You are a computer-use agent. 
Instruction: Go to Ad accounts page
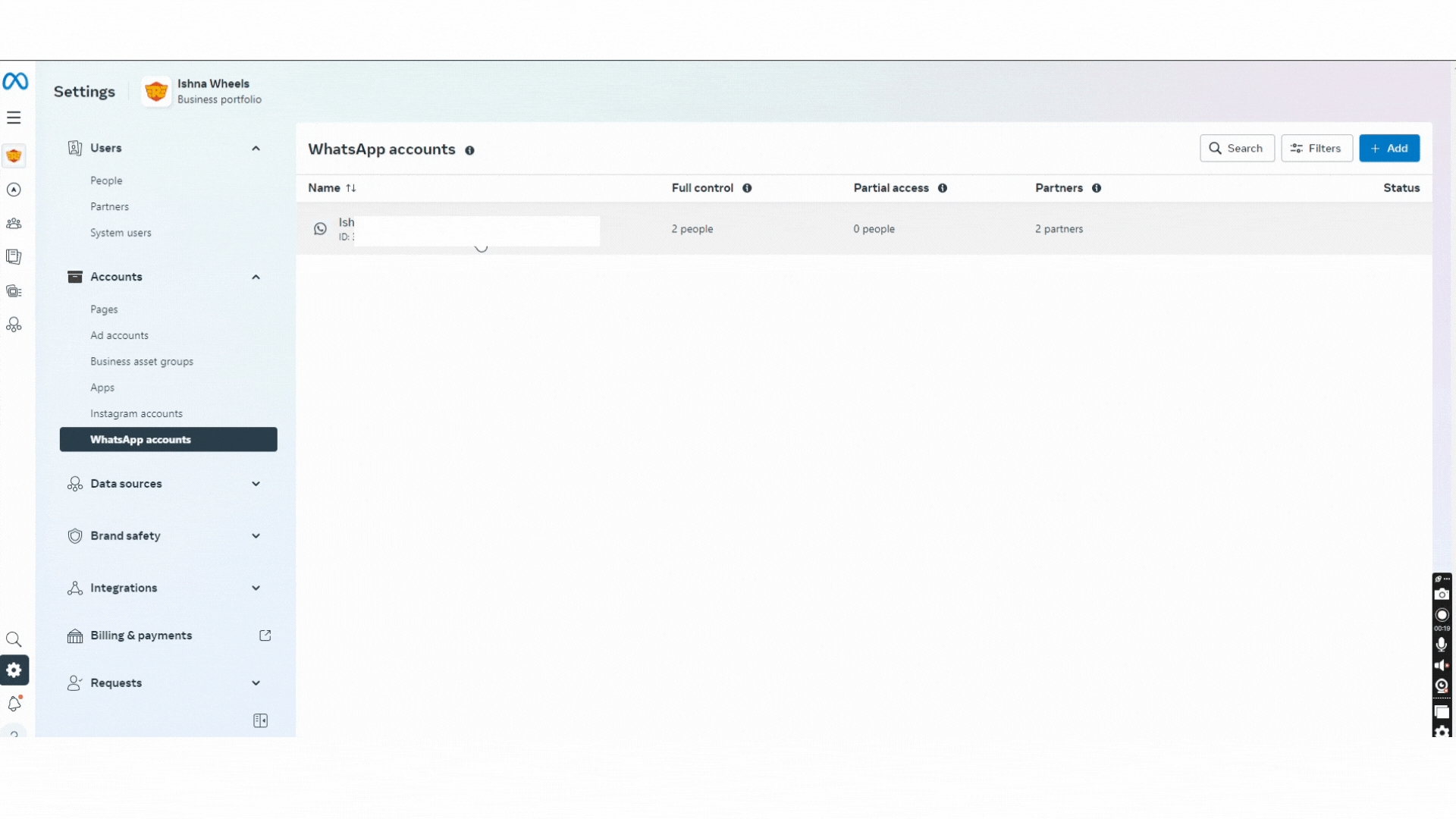tap(119, 335)
